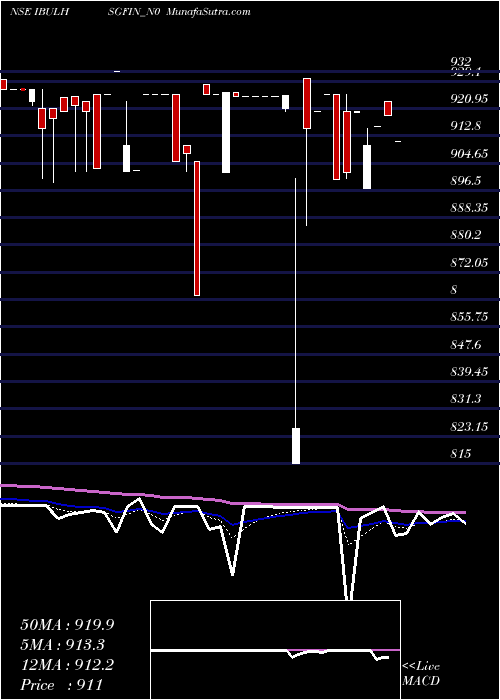Click the SGFIN_N0 ticker label
The image size is (500, 700).
134,12
